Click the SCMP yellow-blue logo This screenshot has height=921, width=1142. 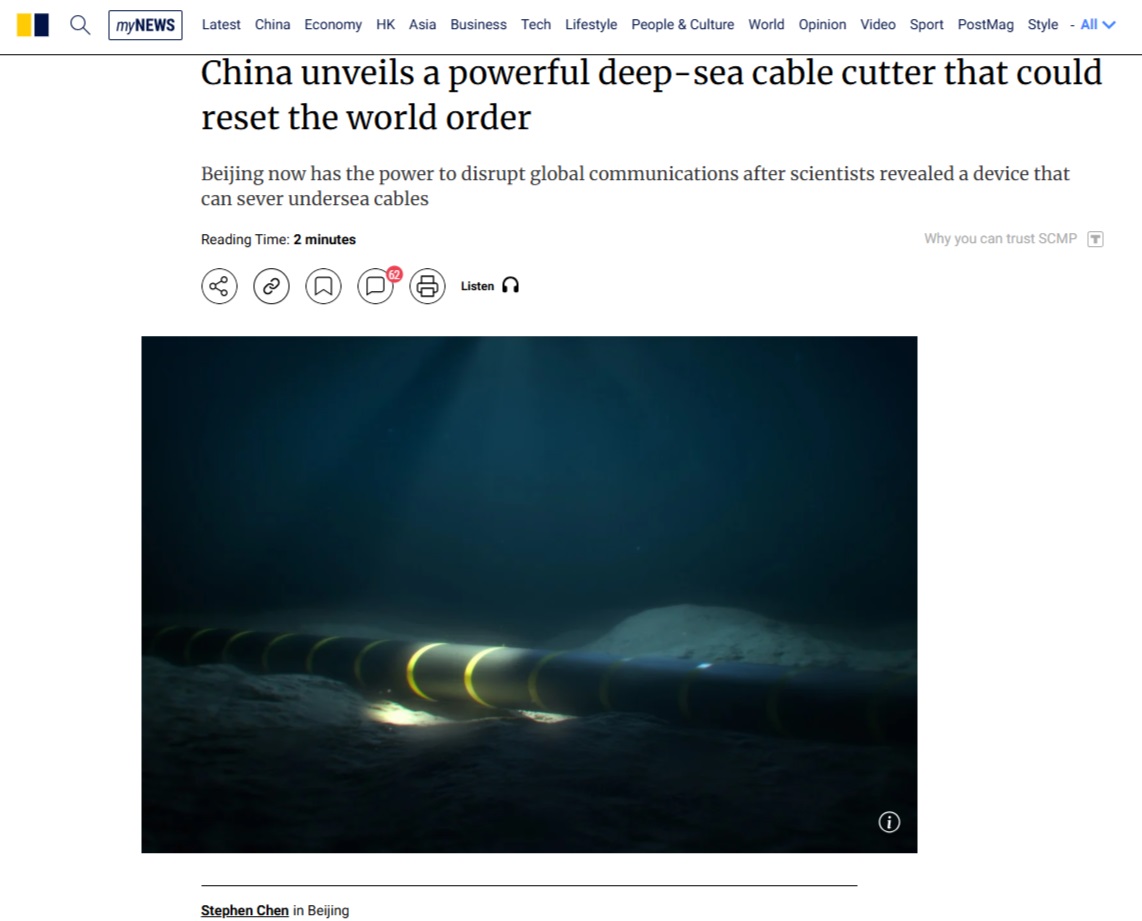pyautogui.click(x=33, y=25)
